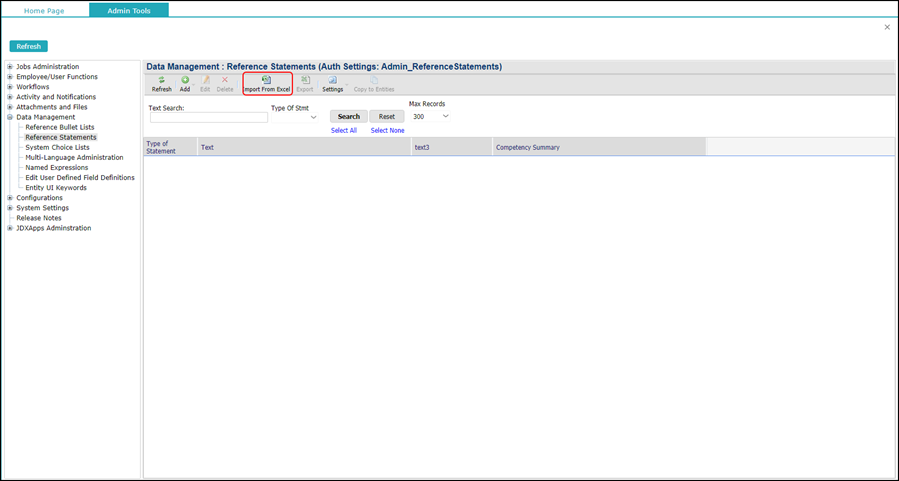The width and height of the screenshot is (899, 481).
Task: Click the Import From Excel icon
Action: tap(266, 80)
